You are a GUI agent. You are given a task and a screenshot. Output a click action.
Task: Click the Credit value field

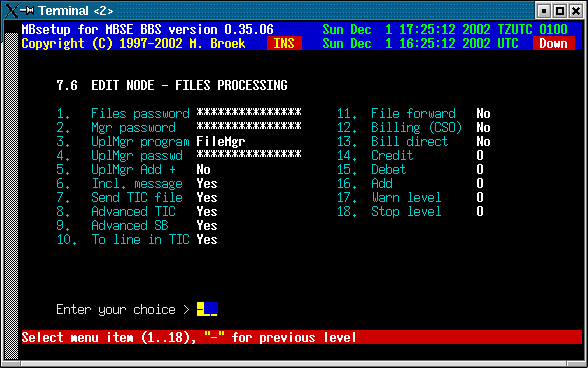tap(480, 155)
